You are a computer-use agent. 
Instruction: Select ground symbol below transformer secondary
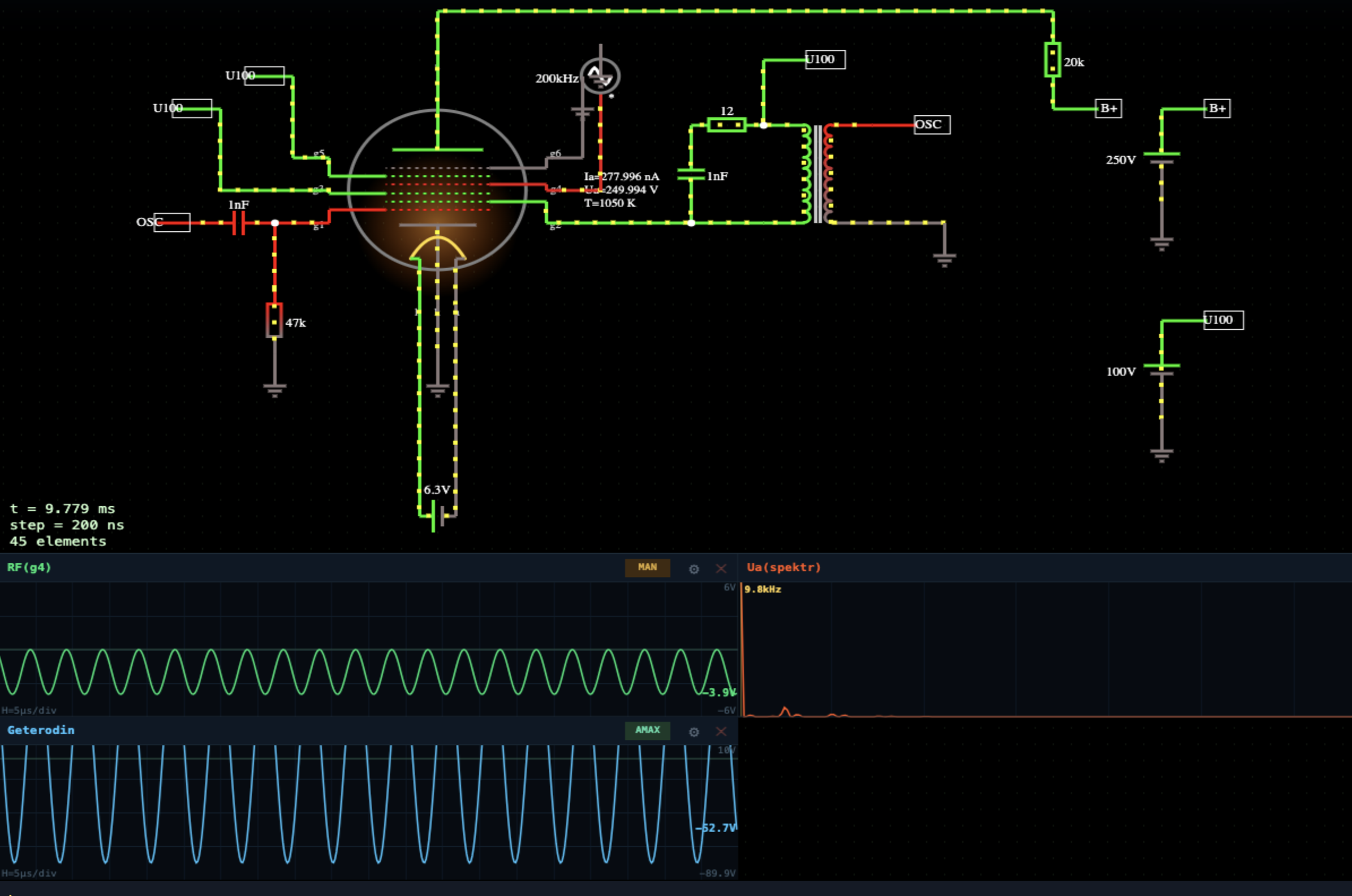click(x=944, y=260)
